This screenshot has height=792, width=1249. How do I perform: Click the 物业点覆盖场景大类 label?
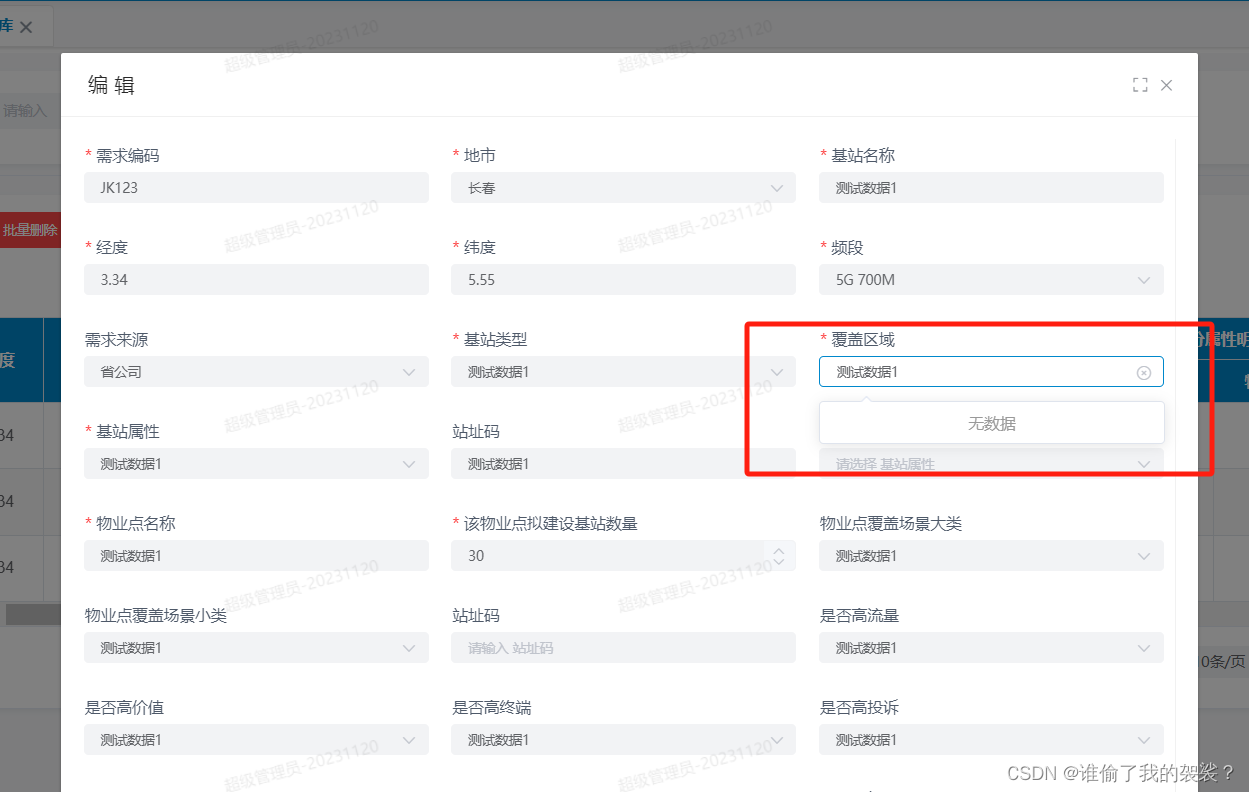click(891, 524)
